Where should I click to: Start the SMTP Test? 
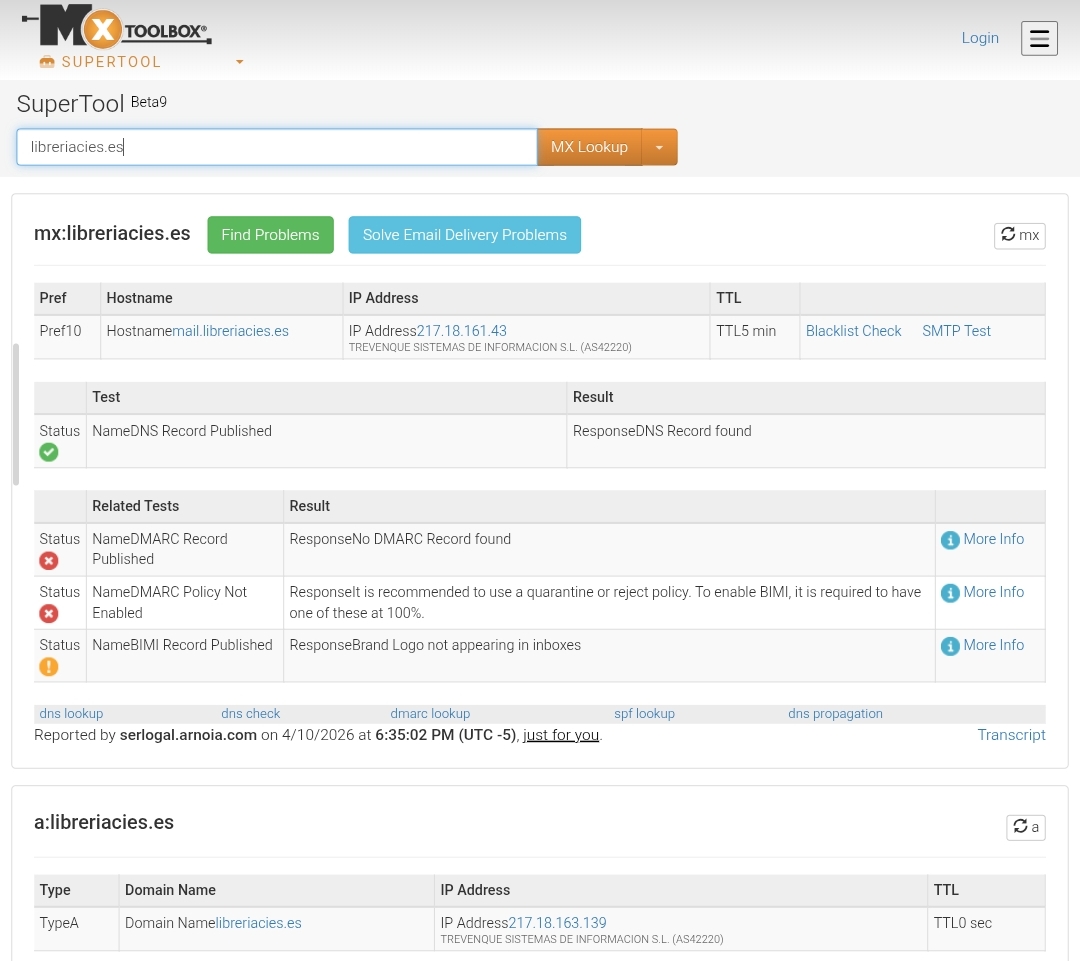pyautogui.click(x=956, y=331)
